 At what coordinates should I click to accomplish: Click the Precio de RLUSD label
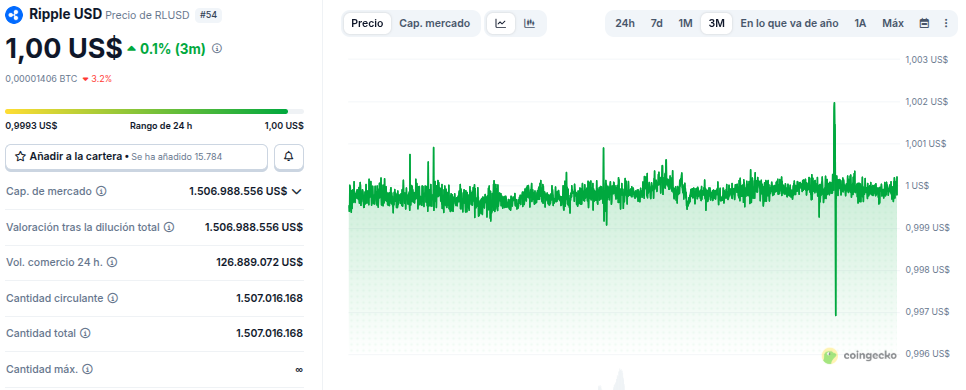pyautogui.click(x=147, y=15)
